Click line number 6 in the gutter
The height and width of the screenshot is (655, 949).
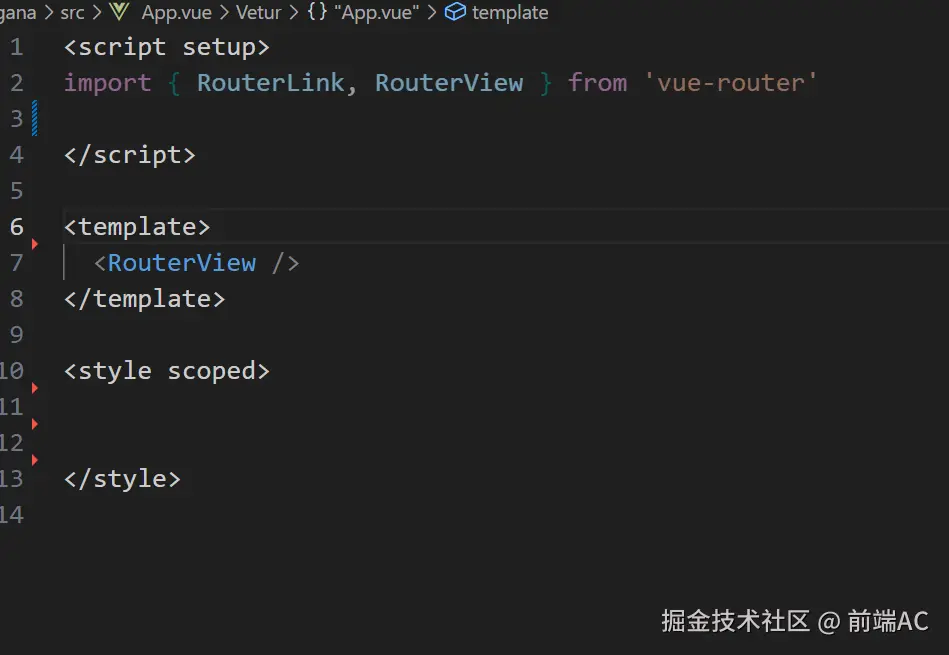point(16,226)
